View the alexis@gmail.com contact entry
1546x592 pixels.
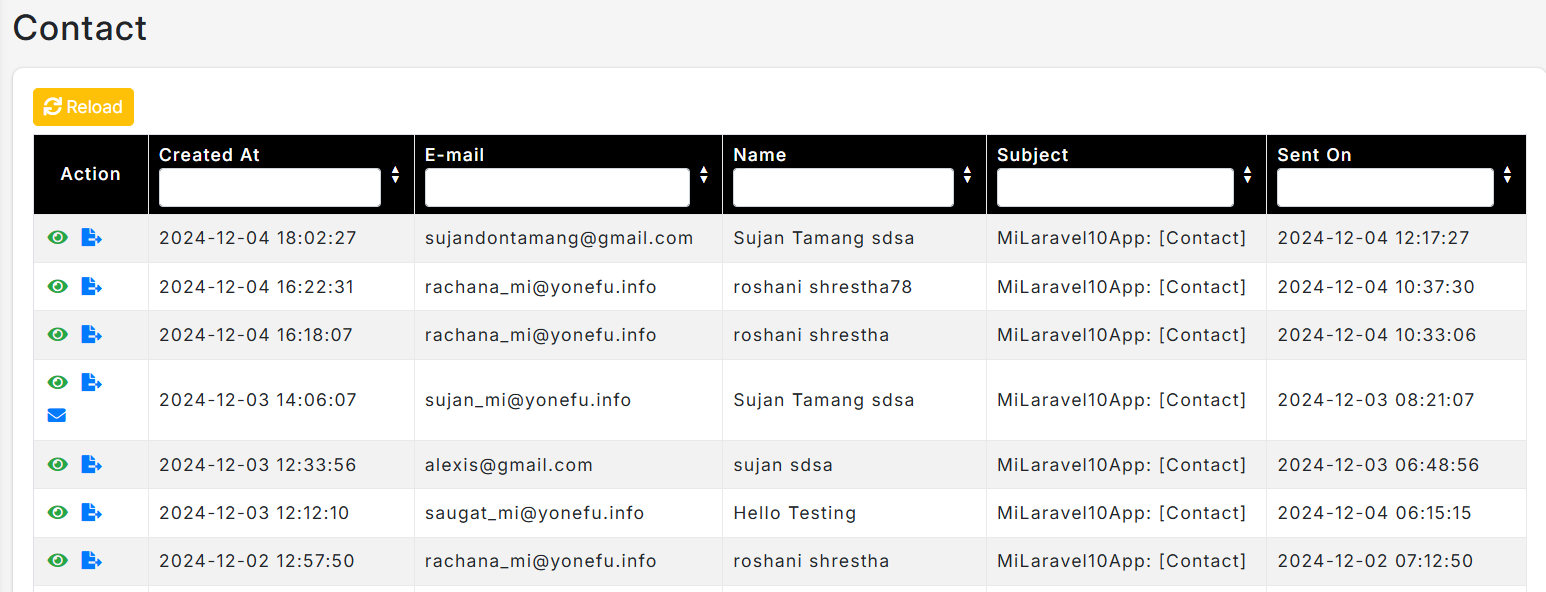pyautogui.click(x=58, y=464)
